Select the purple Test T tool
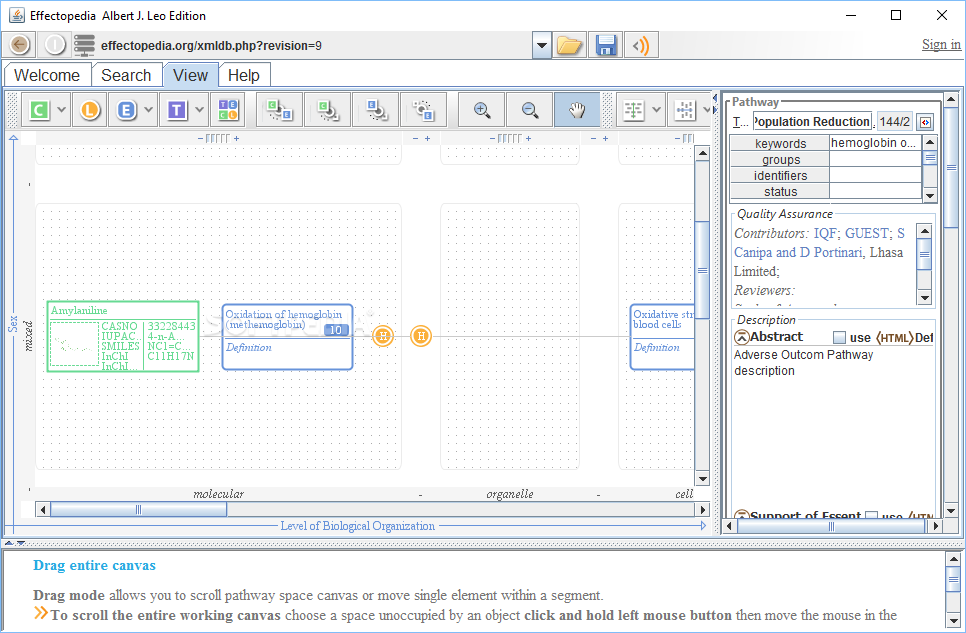 click(177, 110)
